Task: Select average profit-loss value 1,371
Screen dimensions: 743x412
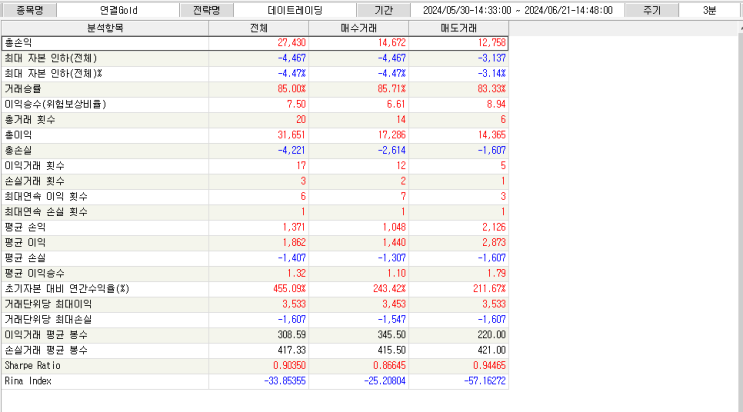Action: click(294, 227)
